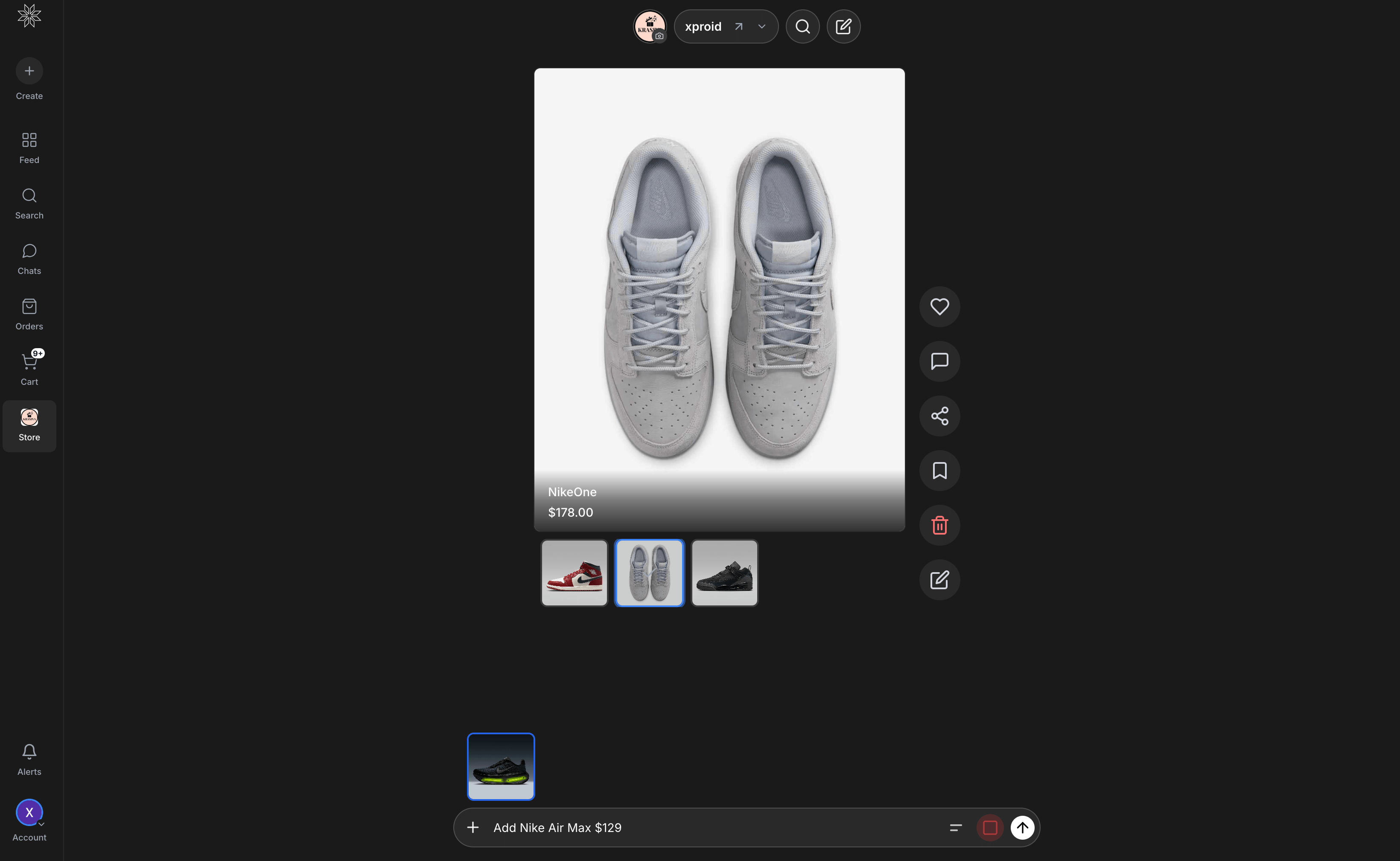Edit the NikeOne product details

click(939, 580)
